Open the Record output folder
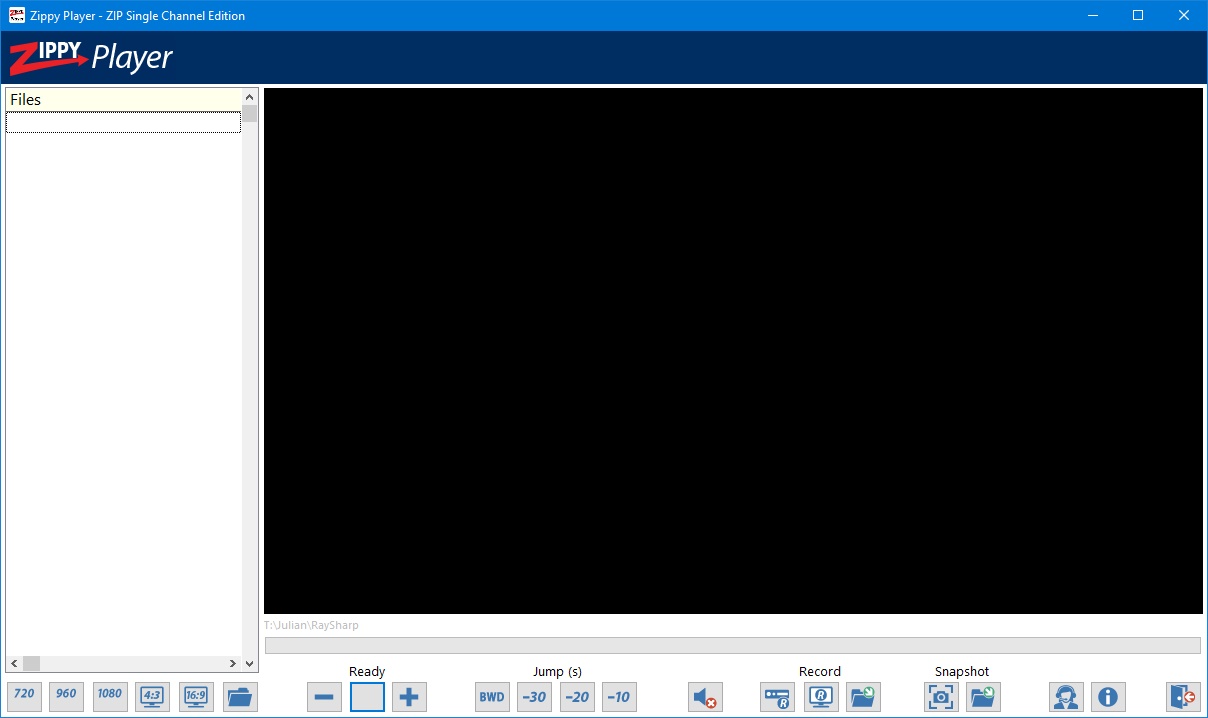The height and width of the screenshot is (718, 1208). click(863, 697)
